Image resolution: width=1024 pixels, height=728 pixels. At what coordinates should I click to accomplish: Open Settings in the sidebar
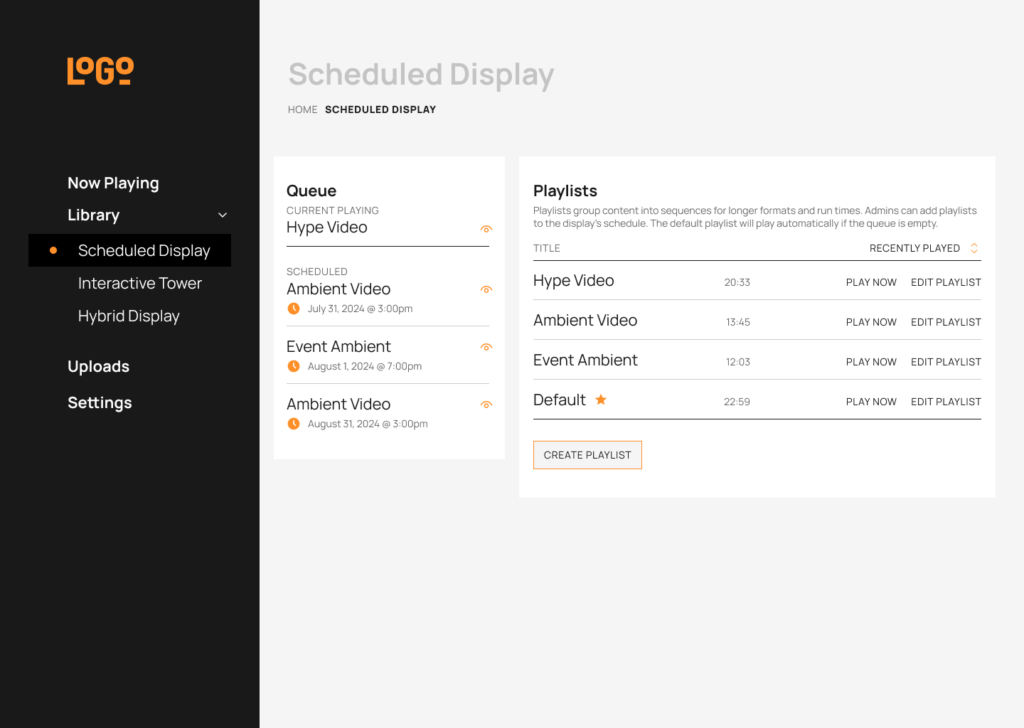pos(100,403)
